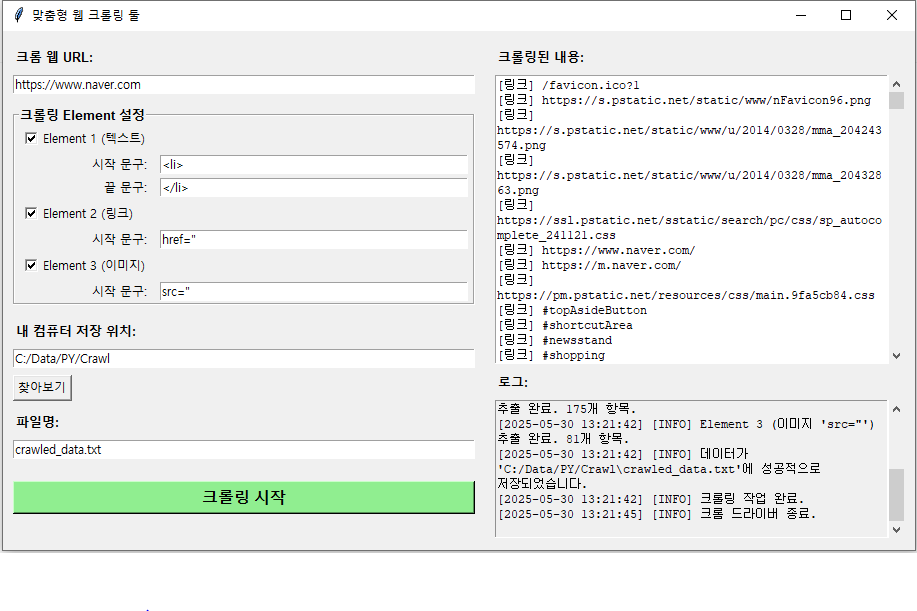Click the '#newsstand' link line
The width and height of the screenshot is (917, 611).
[x=554, y=340]
